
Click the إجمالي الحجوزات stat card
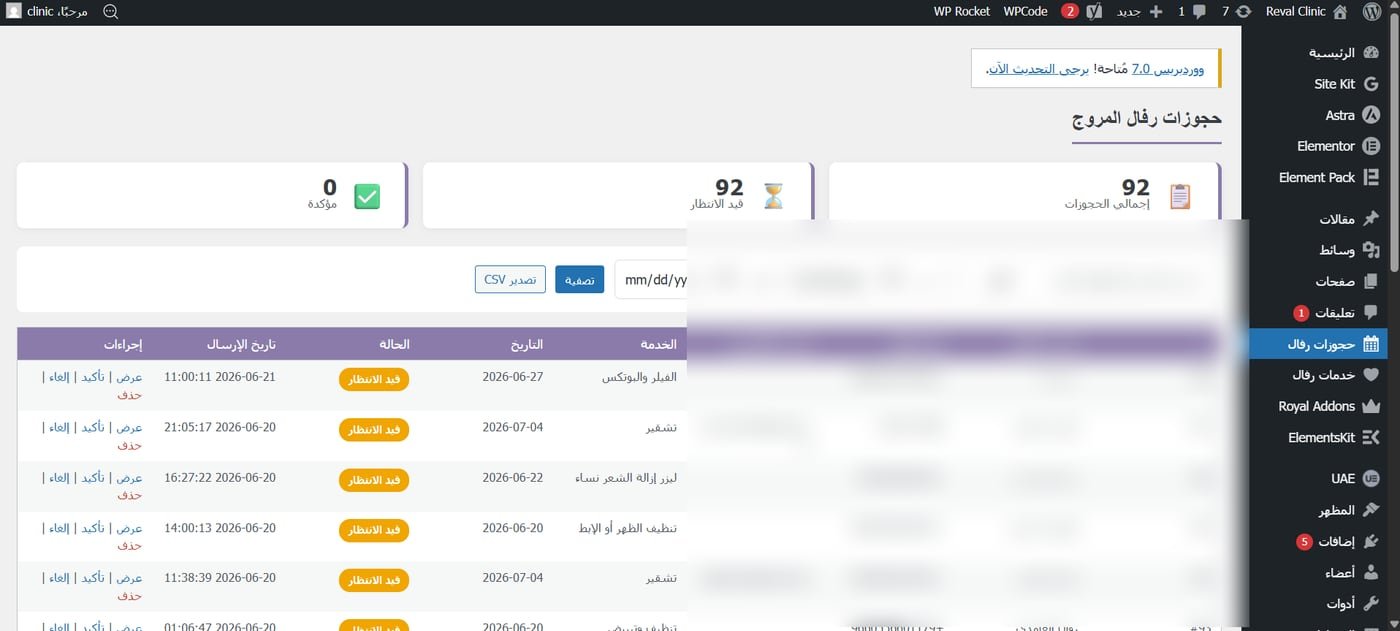pos(1025,195)
